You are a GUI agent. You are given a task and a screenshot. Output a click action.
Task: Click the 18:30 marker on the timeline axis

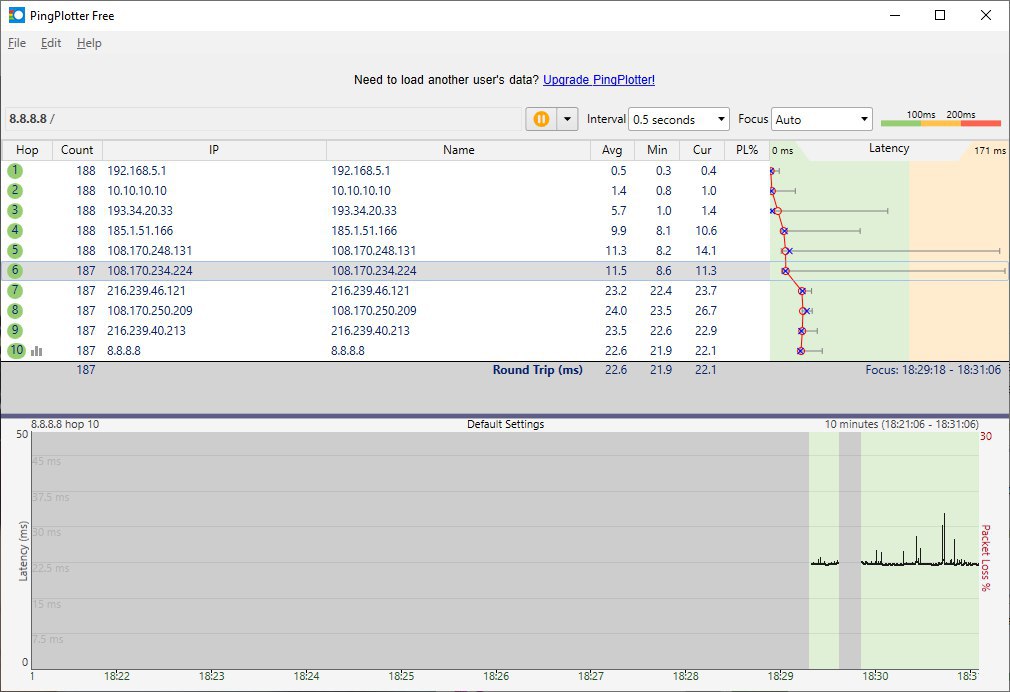pyautogui.click(x=875, y=676)
